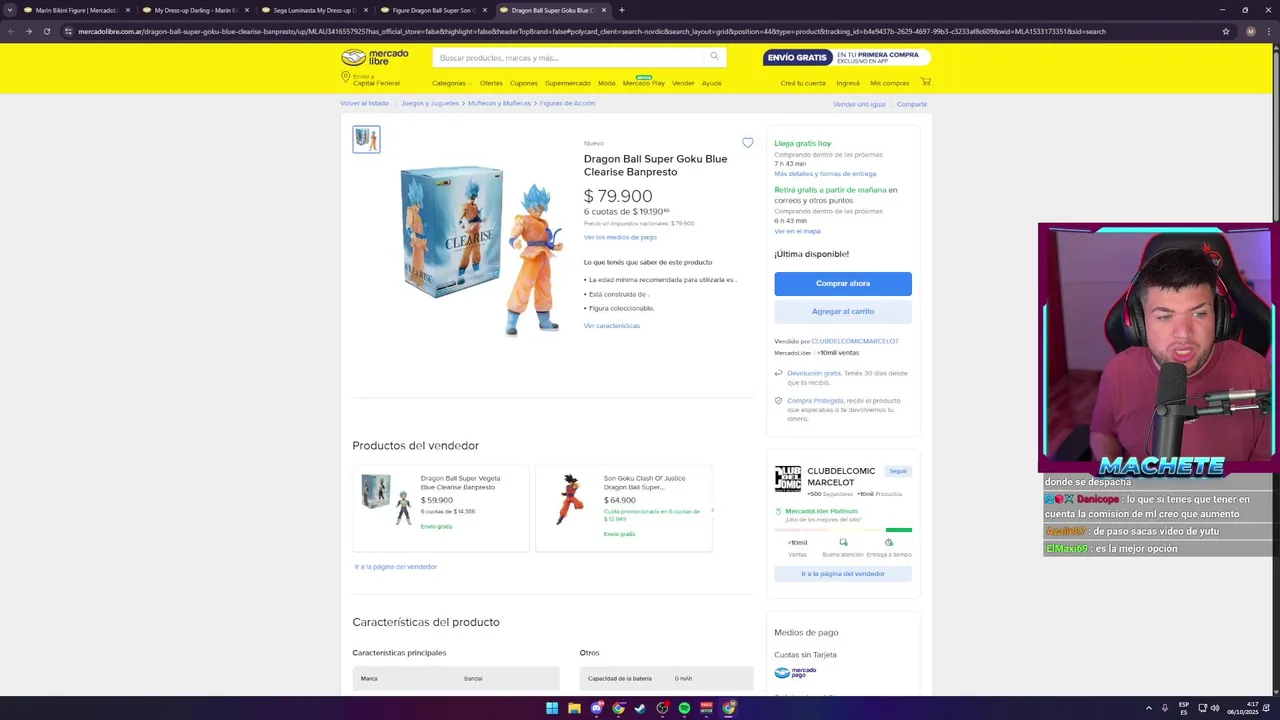Click MercadoLíder Platinum badge icon
This screenshot has height=720, width=1280.
(x=778, y=511)
